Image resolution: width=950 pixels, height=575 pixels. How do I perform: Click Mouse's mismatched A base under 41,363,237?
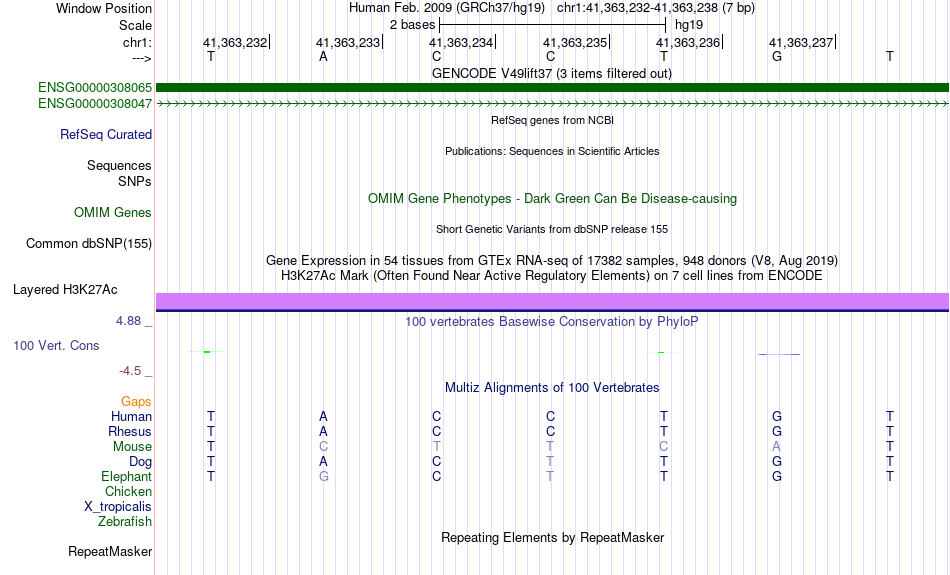click(x=777, y=447)
